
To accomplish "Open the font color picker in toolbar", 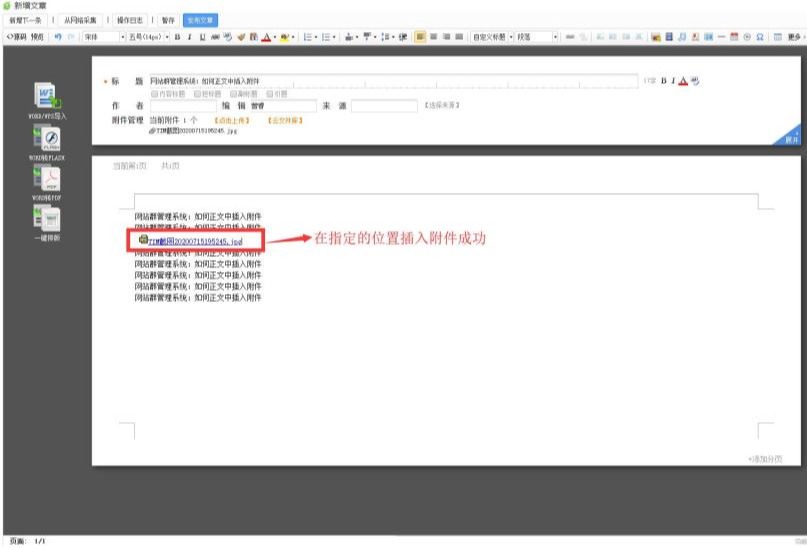I will click(x=267, y=36).
